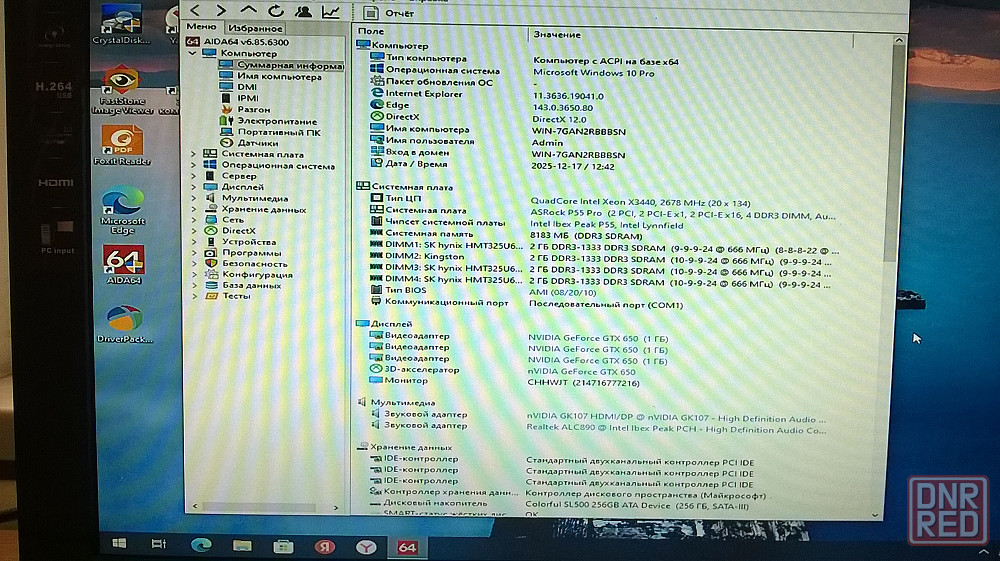Image resolution: width=1000 pixels, height=561 pixels.
Task: Click the Forward navigation arrow in toolbar
Action: [221, 12]
